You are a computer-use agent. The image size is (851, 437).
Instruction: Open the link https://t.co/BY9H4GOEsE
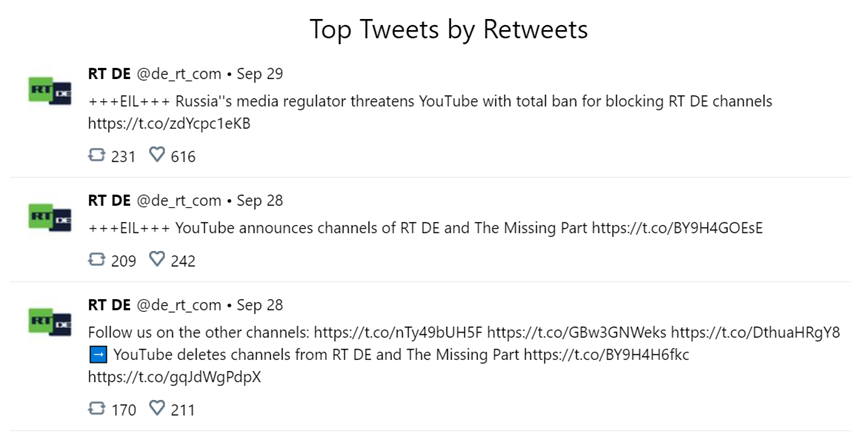point(677,228)
